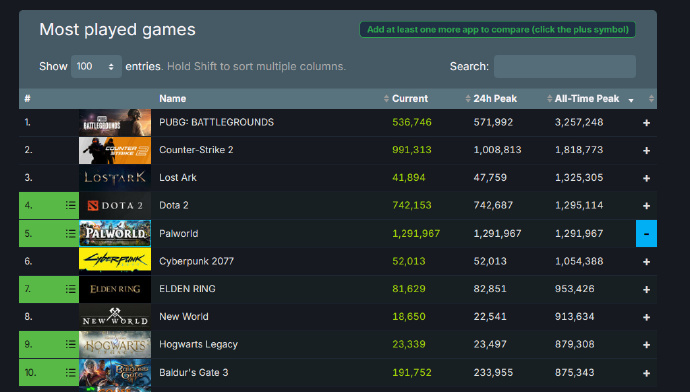The width and height of the screenshot is (690, 392).
Task: Open the Counter-Strike 2 thumbnail image
Action: tap(115, 150)
